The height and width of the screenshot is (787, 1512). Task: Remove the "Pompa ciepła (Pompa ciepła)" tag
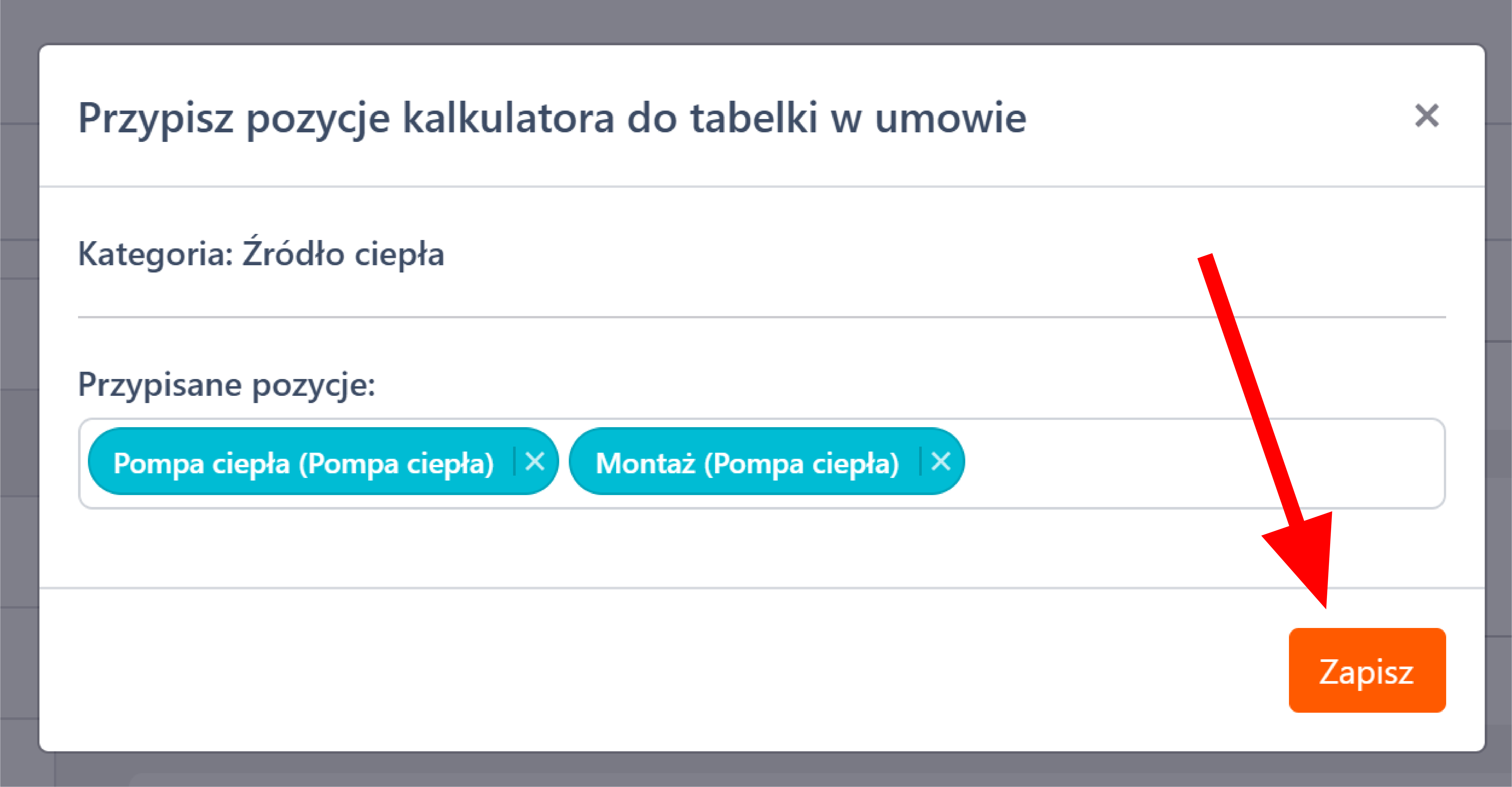coord(535,462)
